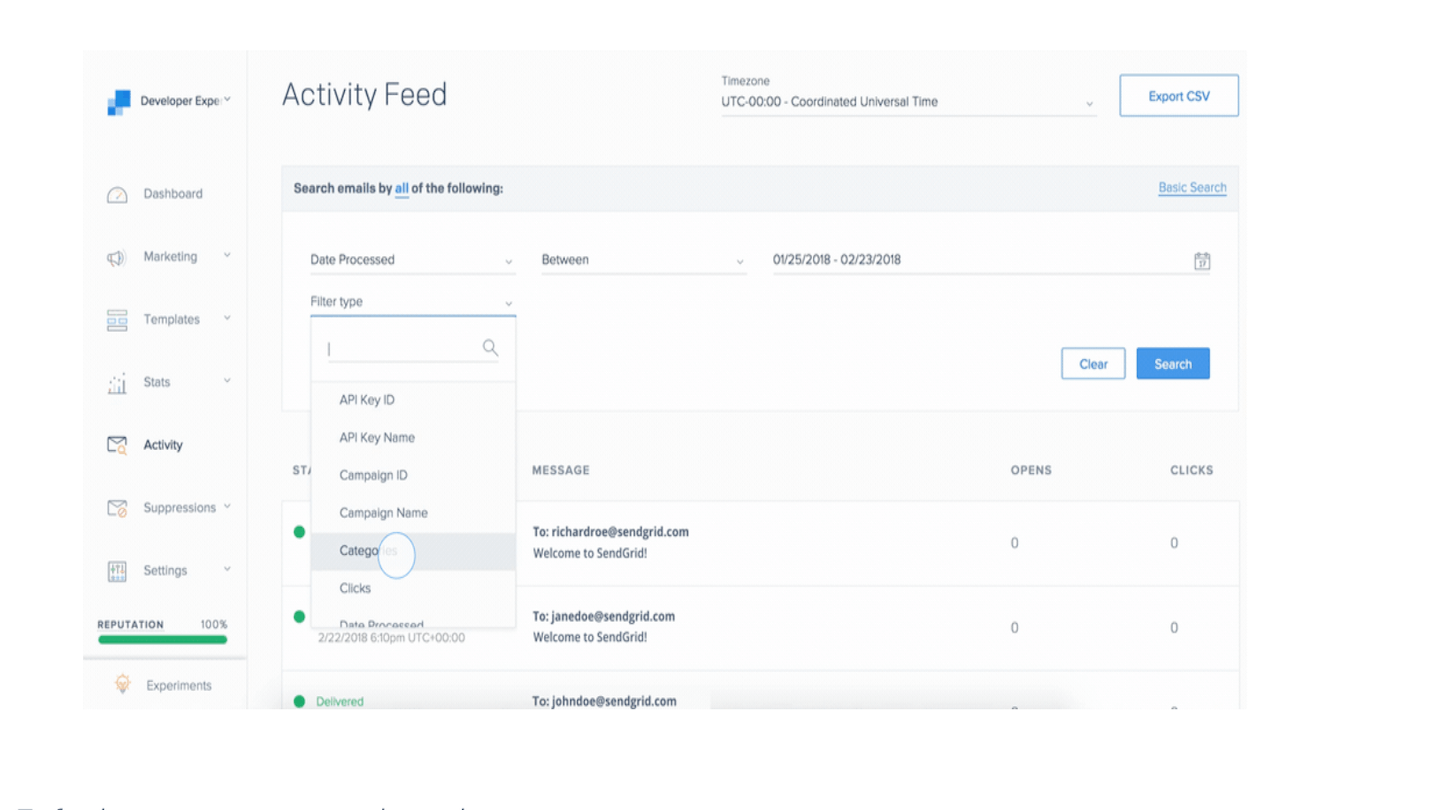Click the Settings sliders icon
Viewport: 1440px width, 810px height.
point(117,571)
